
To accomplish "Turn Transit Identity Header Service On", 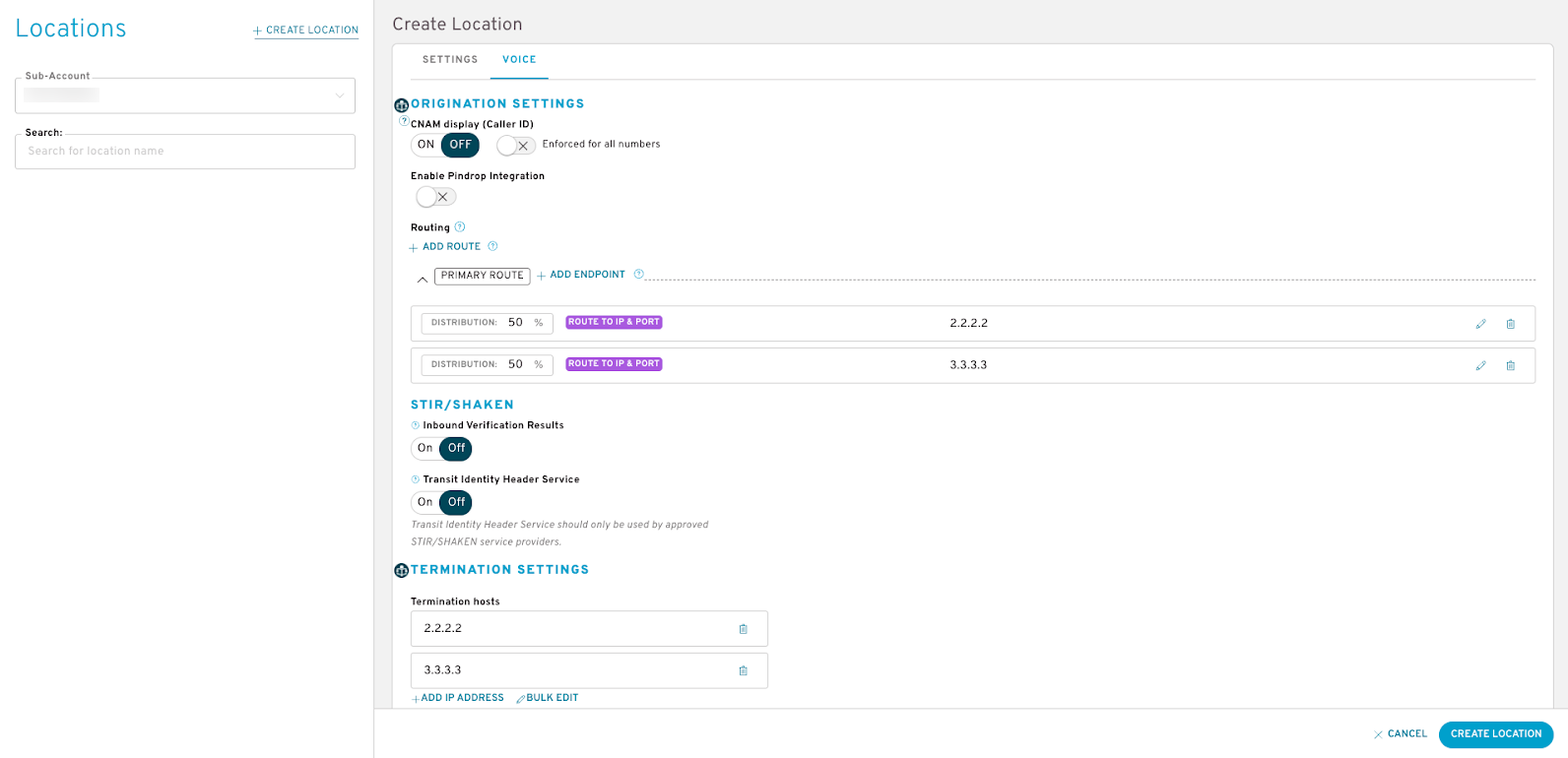I will point(425,502).
